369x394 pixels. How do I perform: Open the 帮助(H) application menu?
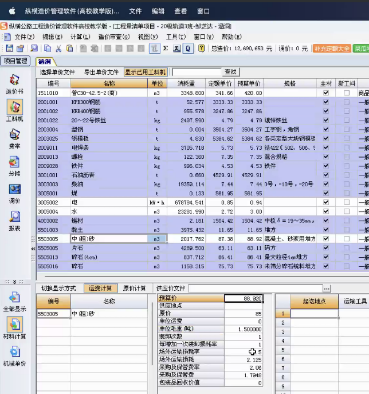232,37
